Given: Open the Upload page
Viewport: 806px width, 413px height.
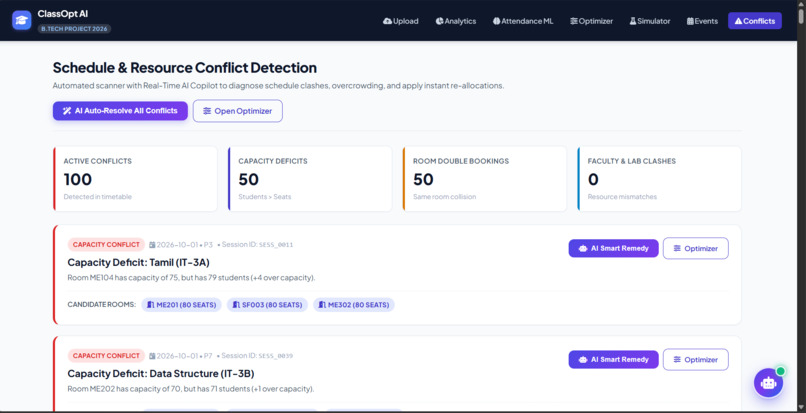Looking at the screenshot, I should point(400,21).
